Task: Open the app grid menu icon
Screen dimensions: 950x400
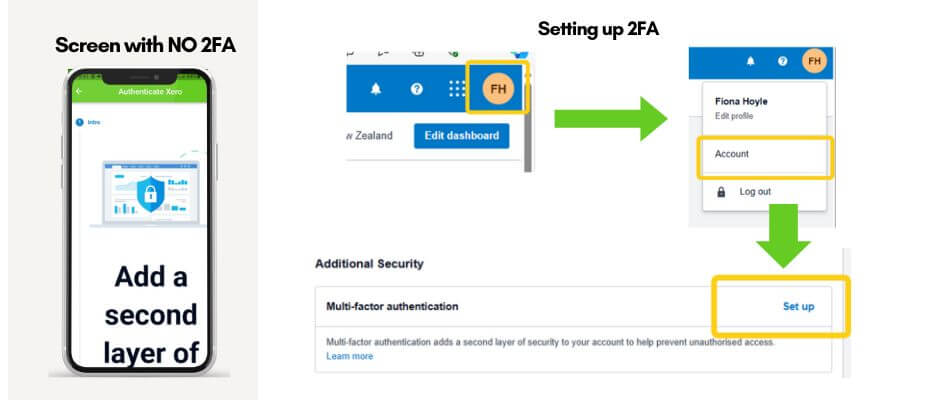Action: tap(457, 89)
